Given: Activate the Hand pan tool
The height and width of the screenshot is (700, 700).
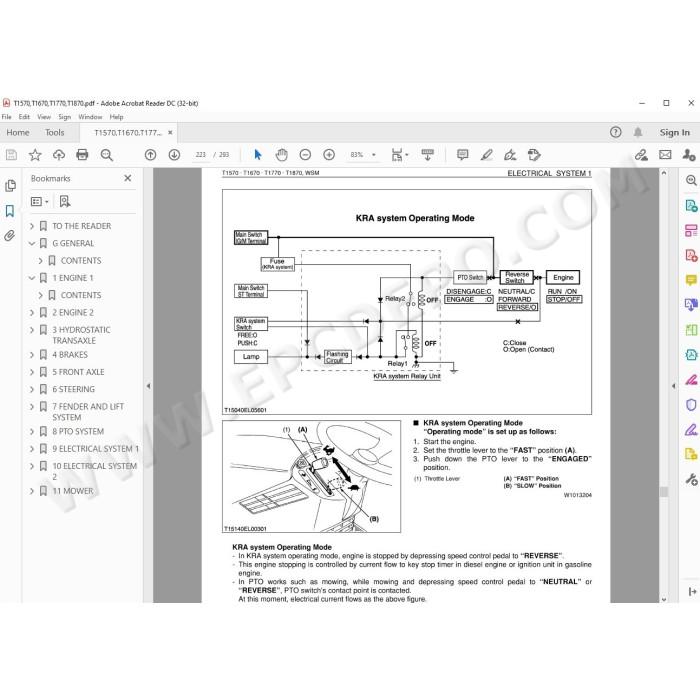Looking at the screenshot, I should (x=281, y=155).
